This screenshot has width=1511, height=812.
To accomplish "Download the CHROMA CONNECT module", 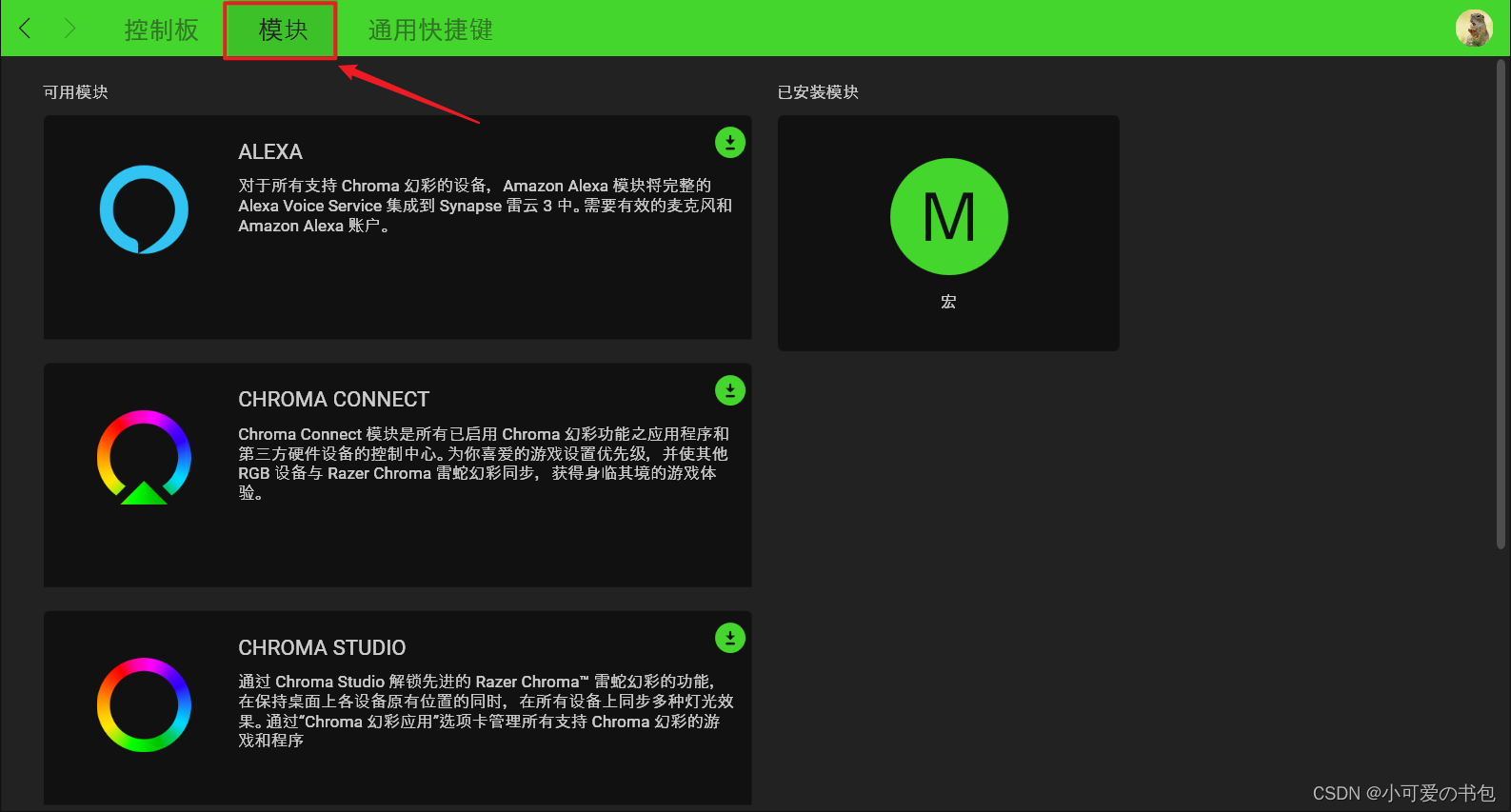I will point(730,390).
